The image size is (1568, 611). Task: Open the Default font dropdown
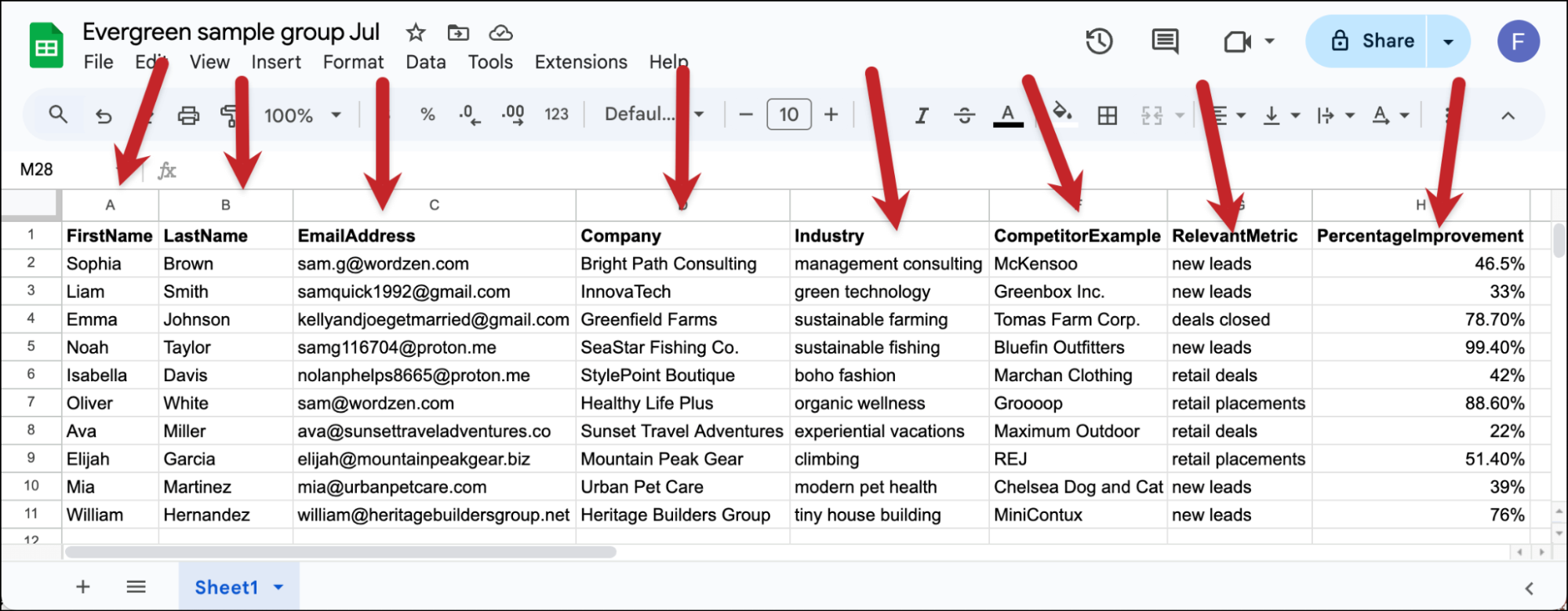tap(653, 115)
